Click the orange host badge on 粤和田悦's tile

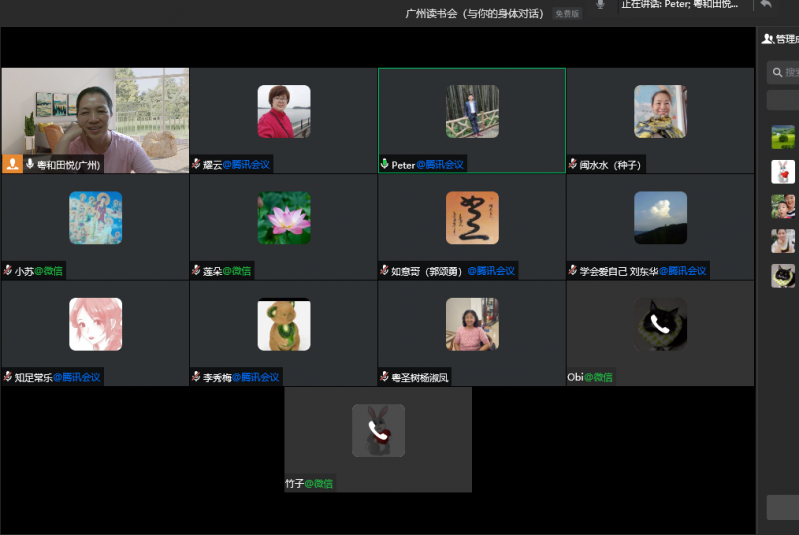tap(13, 164)
